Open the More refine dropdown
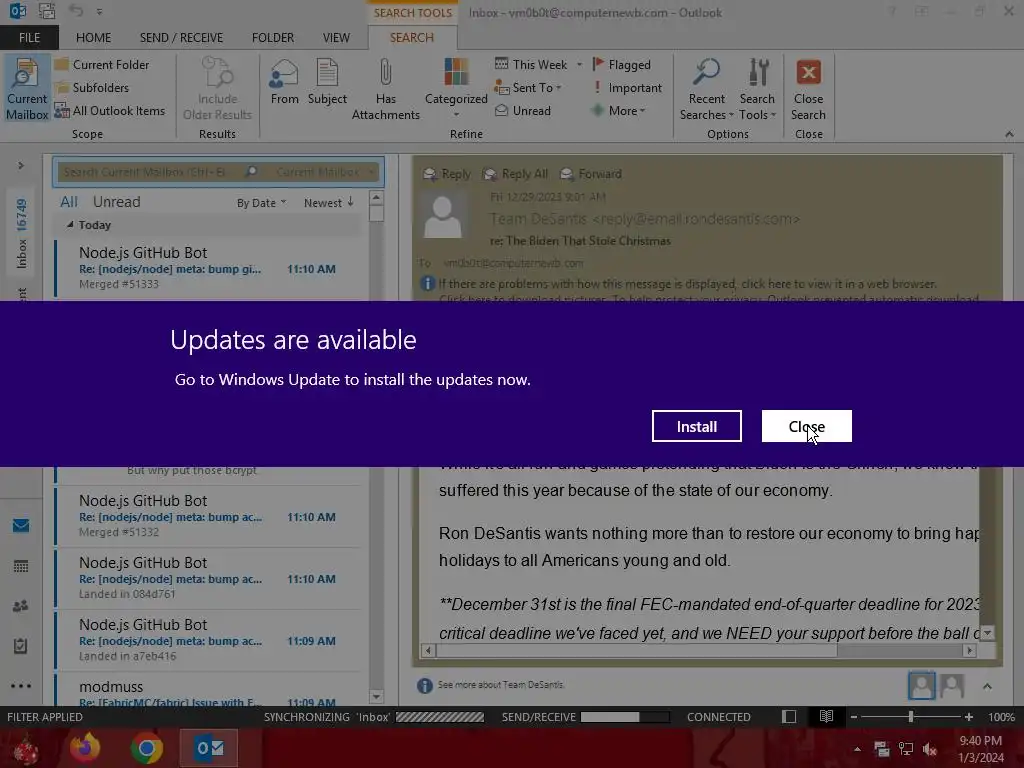The height and width of the screenshot is (768, 1024). coord(618,110)
